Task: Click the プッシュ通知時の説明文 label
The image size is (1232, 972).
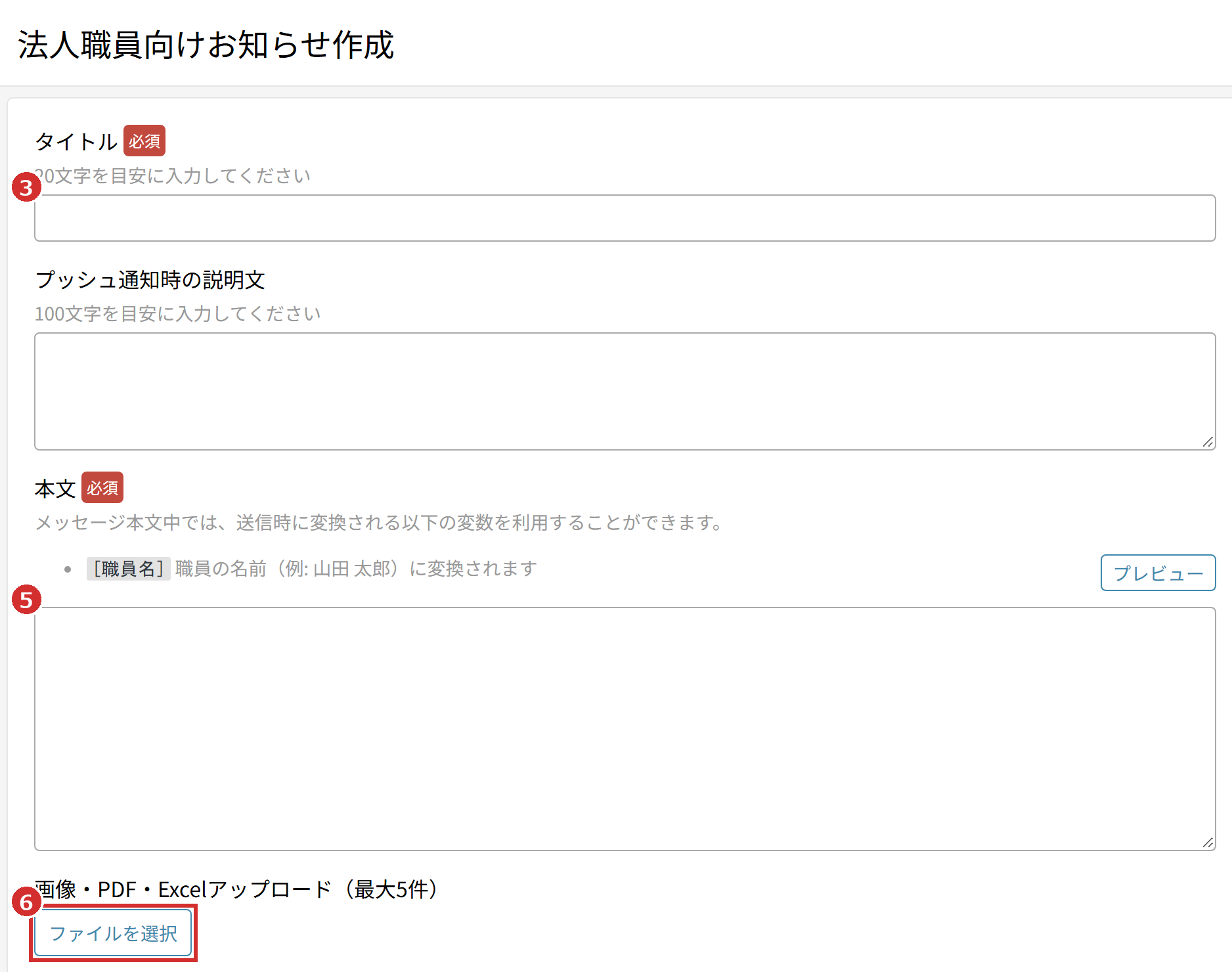Action: point(150,280)
